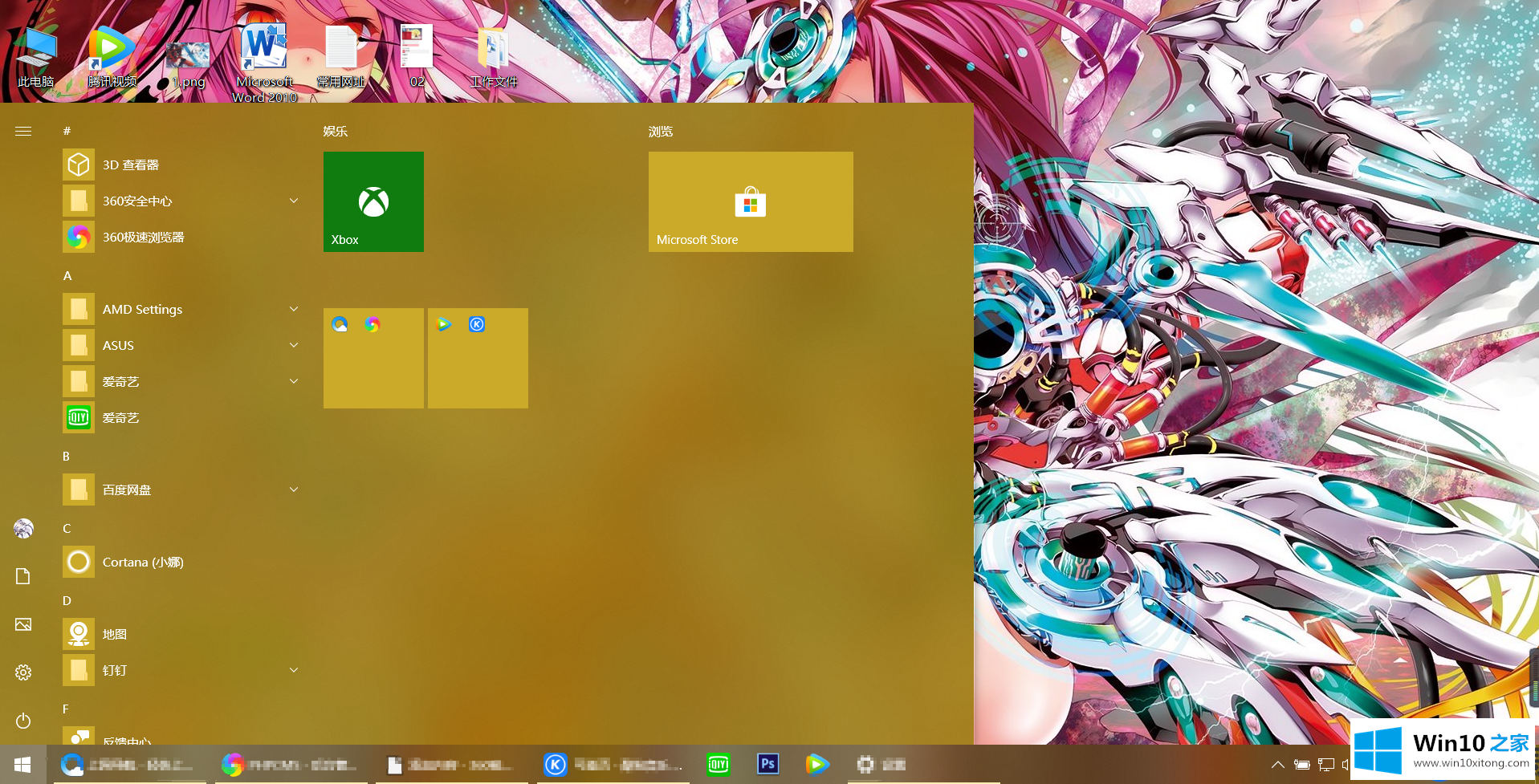Expand the 爱奇艺 folder entry
The image size is (1539, 784).
[x=181, y=381]
